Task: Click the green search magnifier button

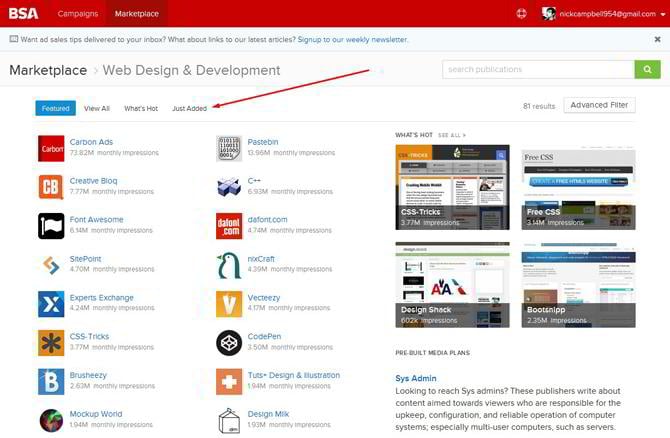Action: [x=647, y=69]
